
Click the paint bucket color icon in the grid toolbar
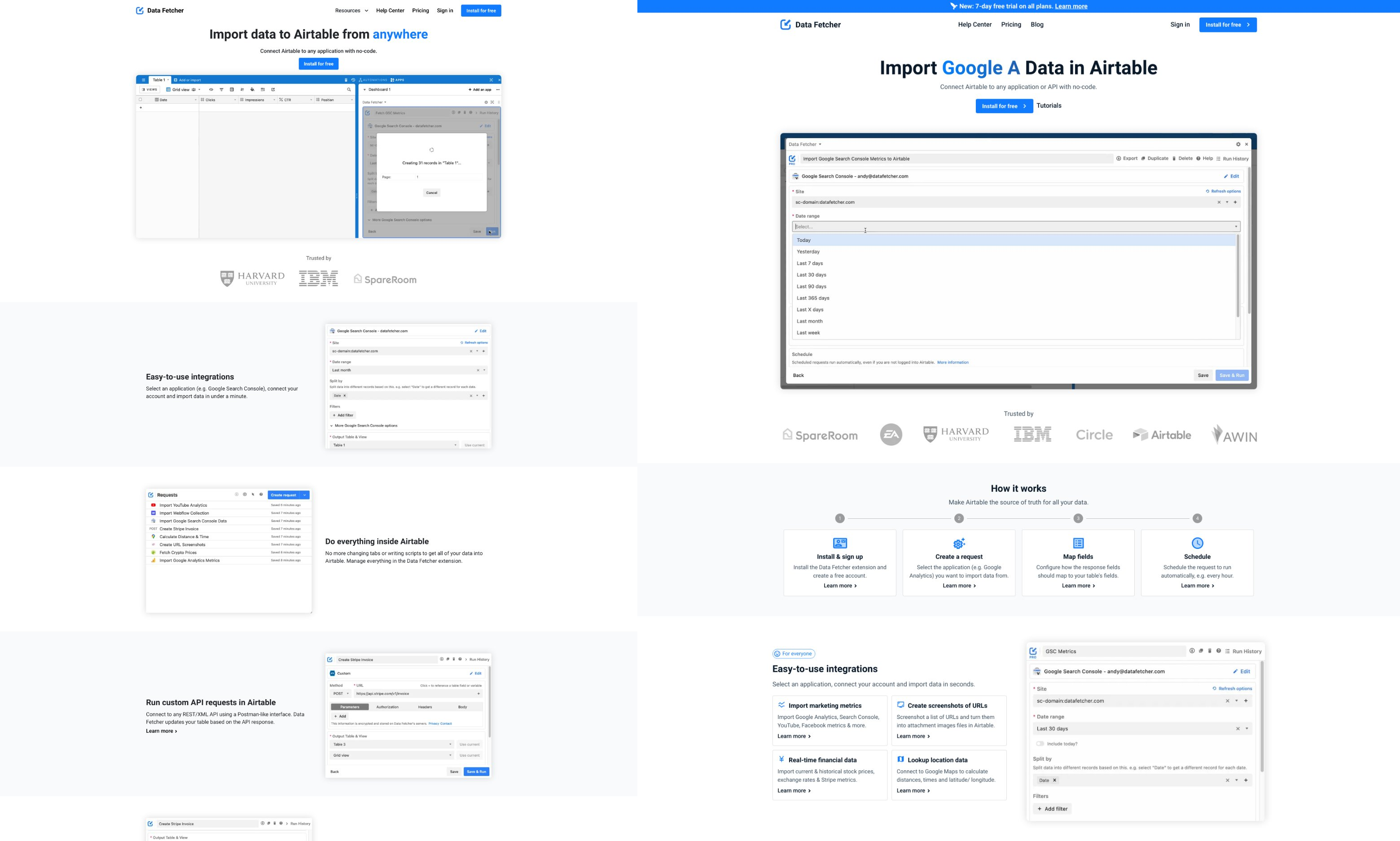(x=252, y=90)
